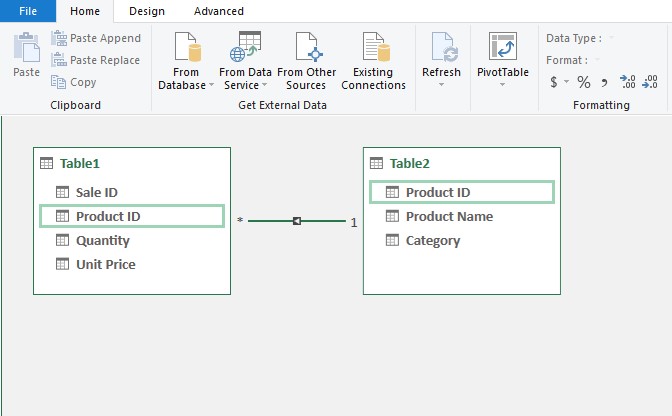Image resolution: width=672 pixels, height=416 pixels.
Task: Click the Paste Append label
Action: pyautogui.click(x=105, y=38)
